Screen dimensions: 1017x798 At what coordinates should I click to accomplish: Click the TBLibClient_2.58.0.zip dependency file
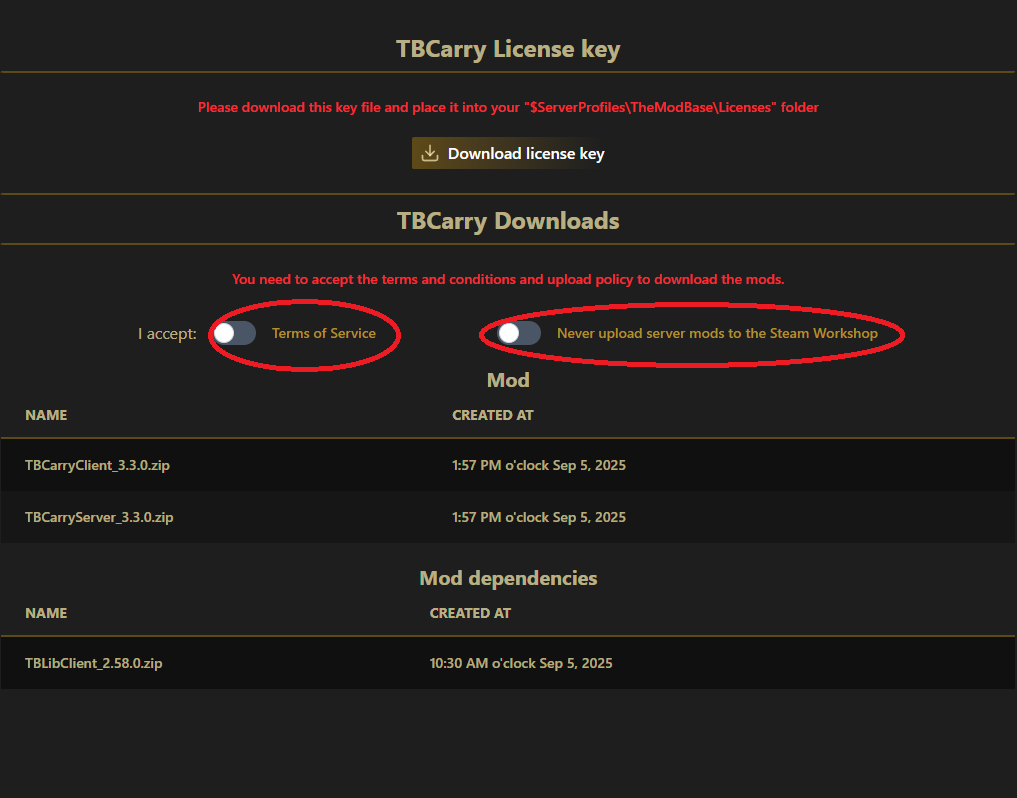click(x=93, y=663)
